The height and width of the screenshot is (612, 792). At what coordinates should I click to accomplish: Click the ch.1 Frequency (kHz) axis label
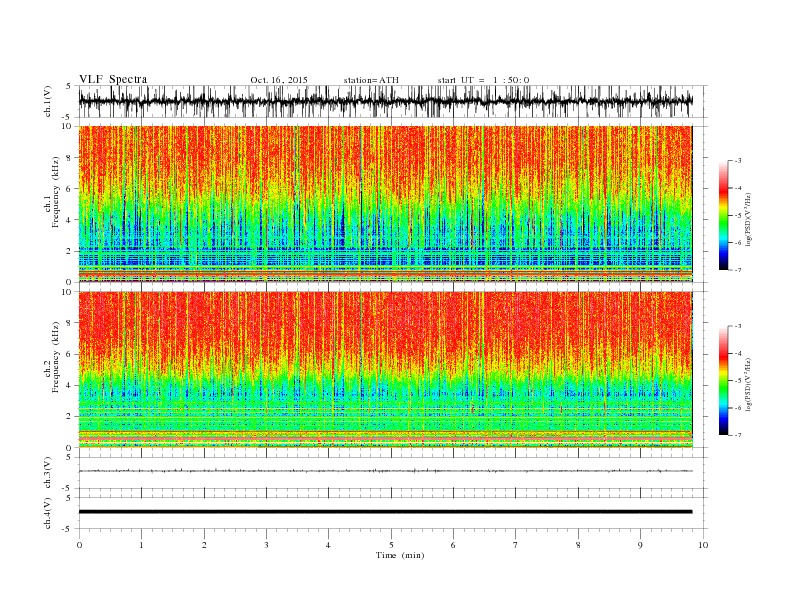[52, 192]
